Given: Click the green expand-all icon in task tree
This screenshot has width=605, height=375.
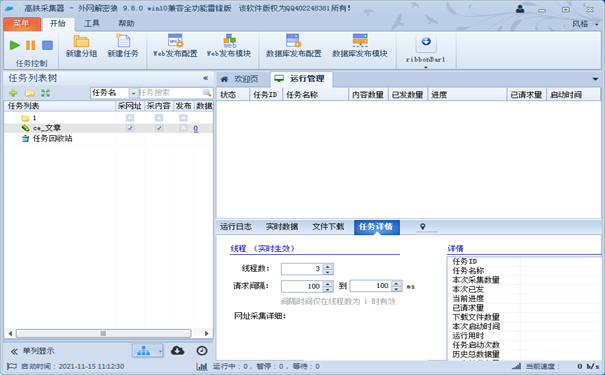Looking at the screenshot, I should pos(46,93).
